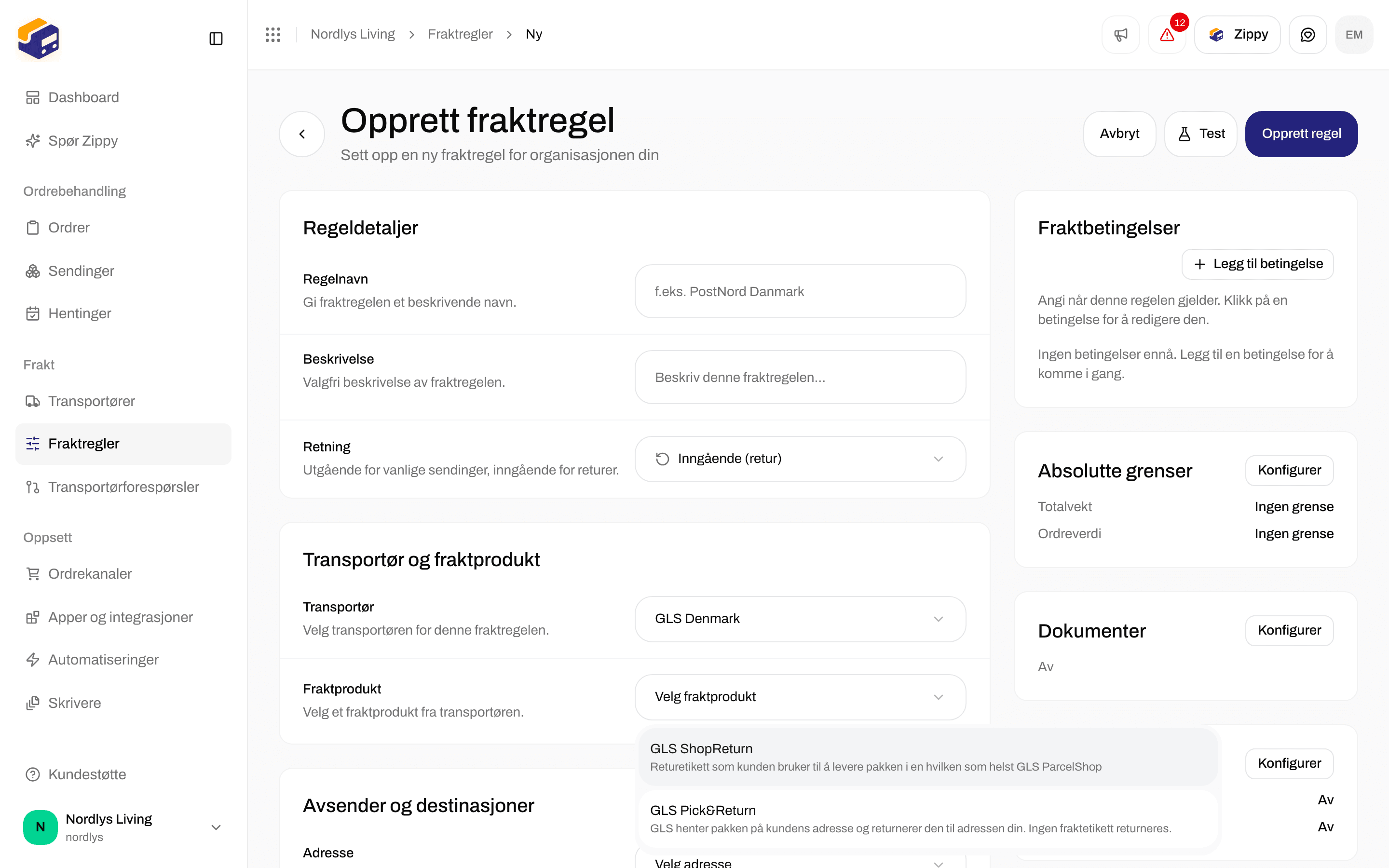This screenshot has height=868, width=1389.
Task: Click the sliders icon beside Fraktregler
Action: point(33,444)
